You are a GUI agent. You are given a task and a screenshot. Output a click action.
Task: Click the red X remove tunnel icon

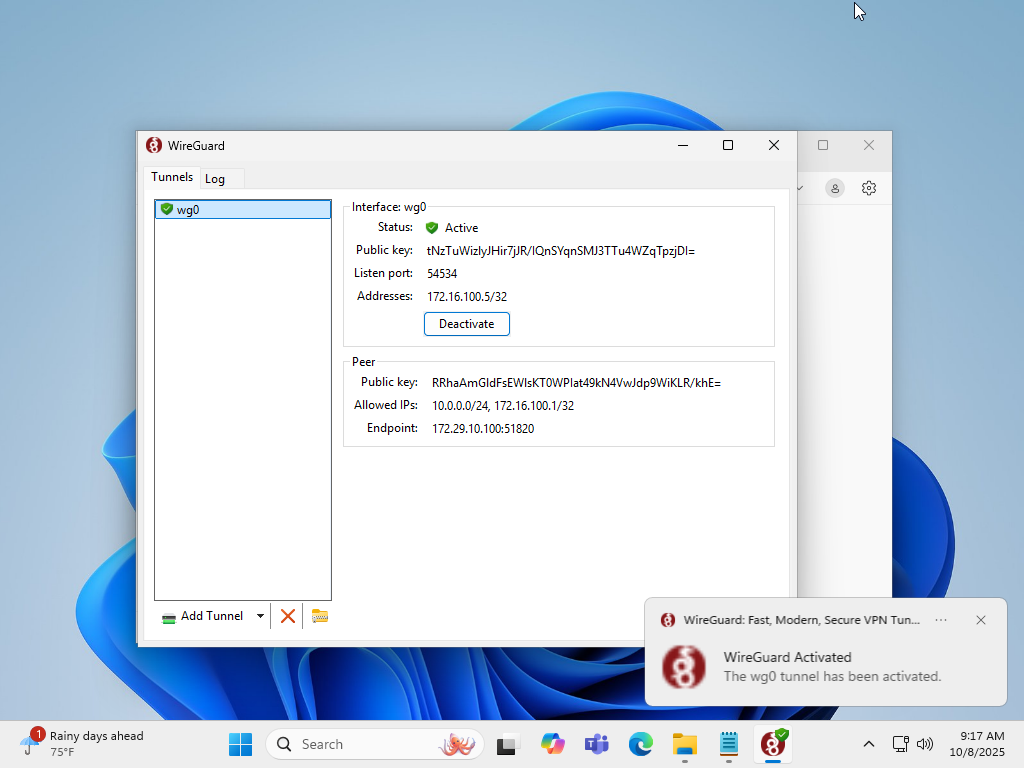288,616
